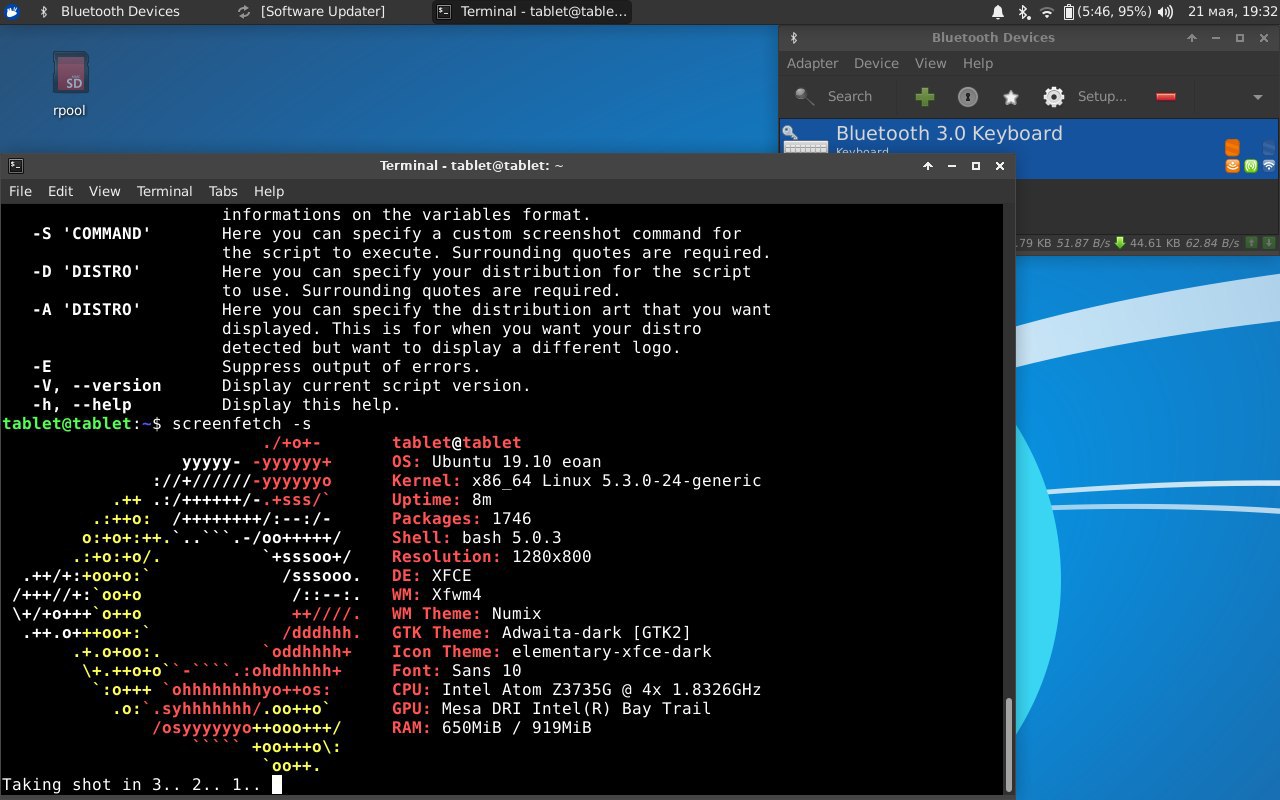Select the Bluetooth 3.0 Keyboard device row
The image size is (1280, 800).
click(1029, 149)
